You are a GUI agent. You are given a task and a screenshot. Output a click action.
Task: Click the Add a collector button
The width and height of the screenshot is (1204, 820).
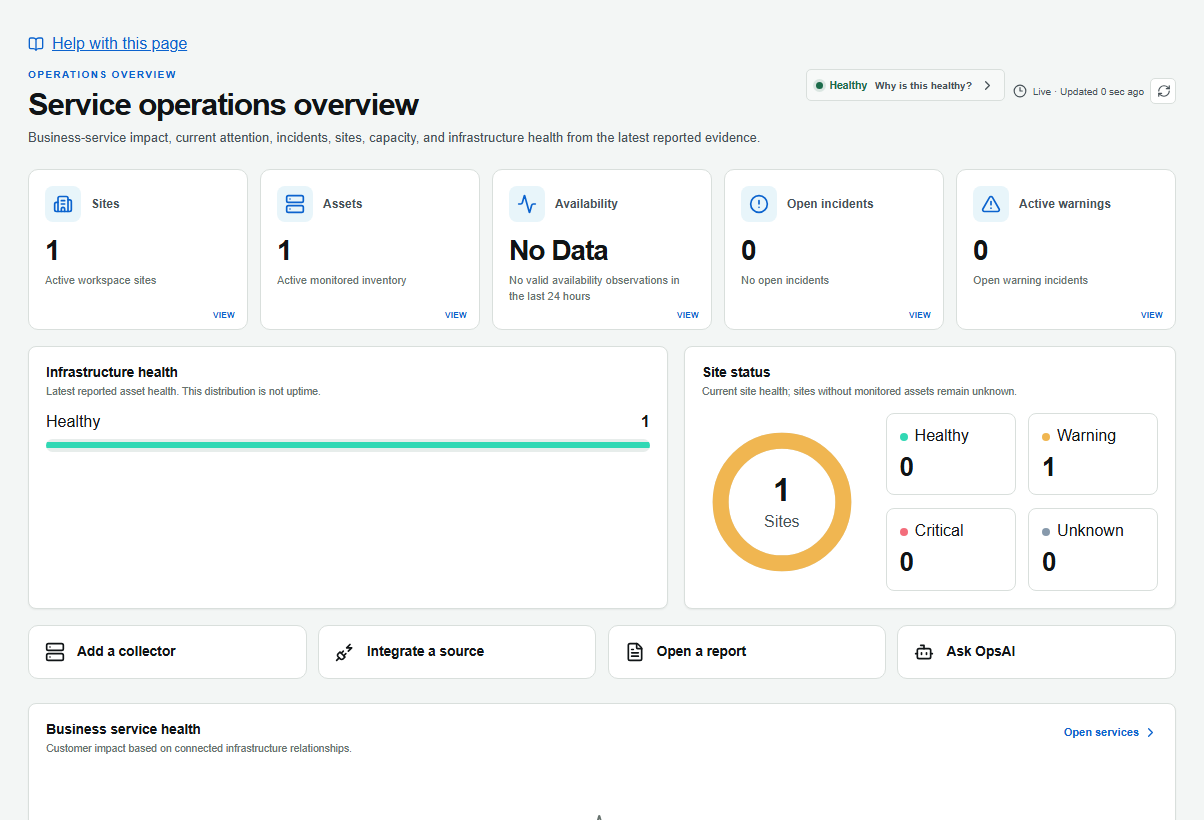coord(167,652)
